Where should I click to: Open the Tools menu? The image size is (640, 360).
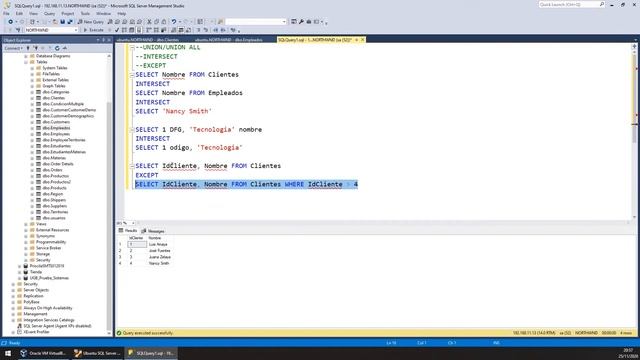pos(85,13)
